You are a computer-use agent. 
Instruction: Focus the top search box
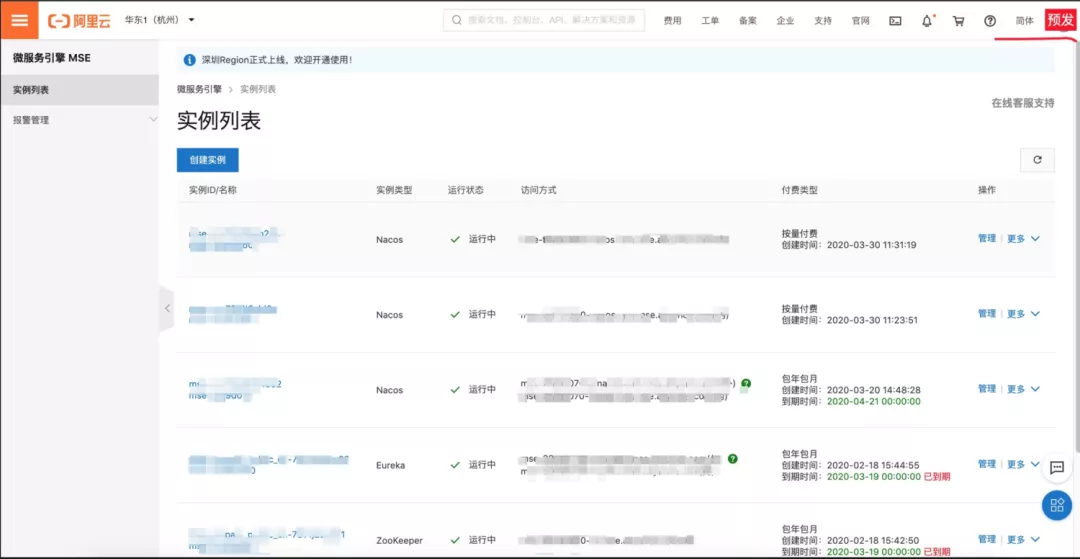click(543, 21)
